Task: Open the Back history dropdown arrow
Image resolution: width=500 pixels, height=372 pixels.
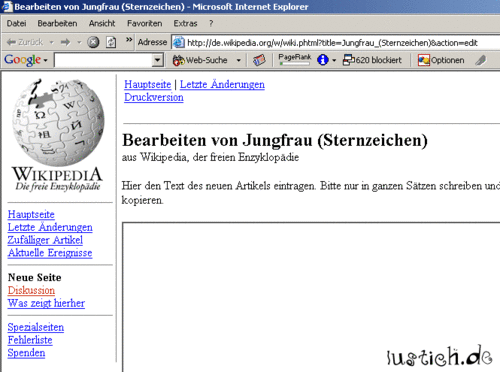Action: click(x=51, y=42)
